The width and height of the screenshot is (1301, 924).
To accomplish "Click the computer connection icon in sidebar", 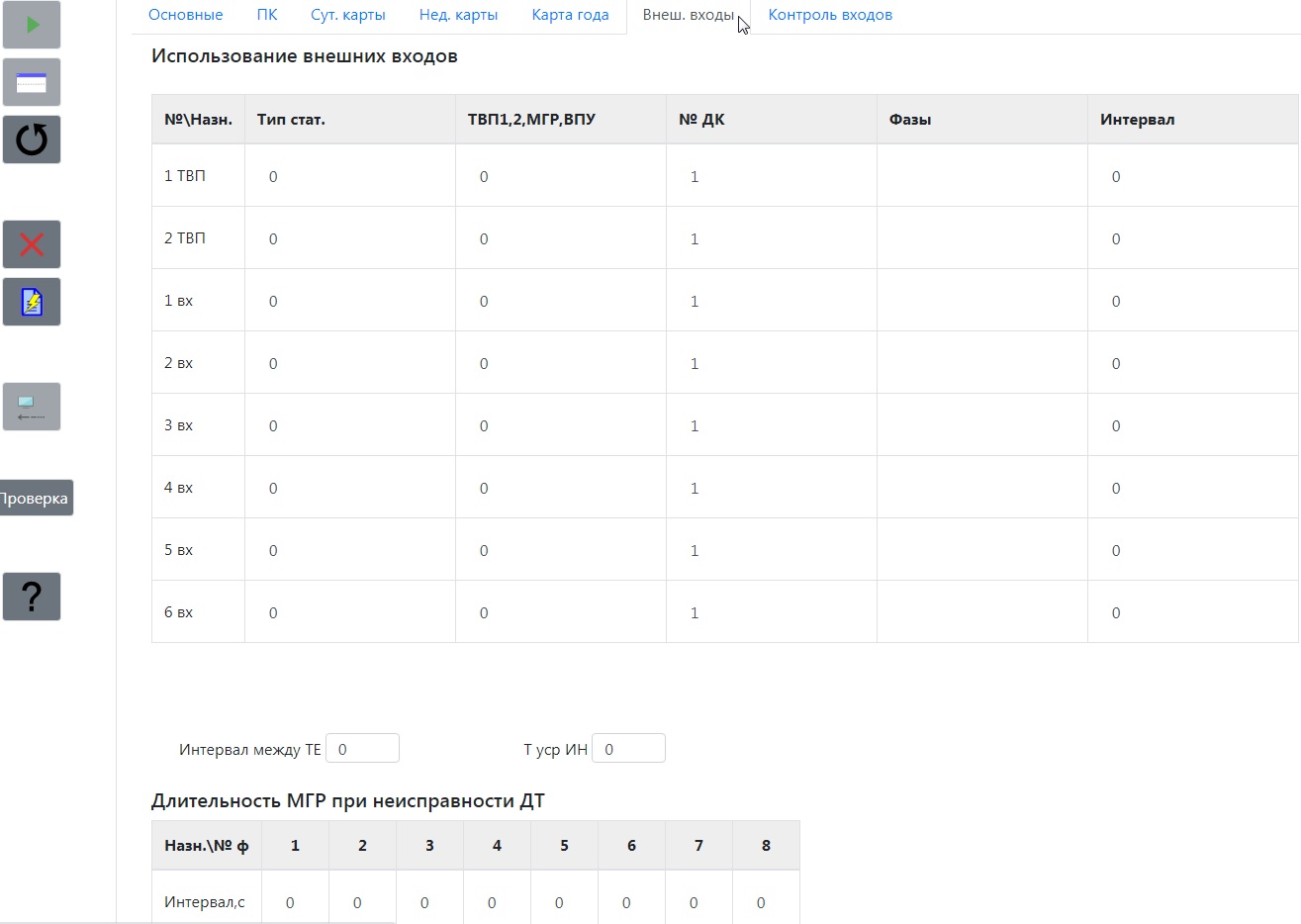I will [32, 407].
